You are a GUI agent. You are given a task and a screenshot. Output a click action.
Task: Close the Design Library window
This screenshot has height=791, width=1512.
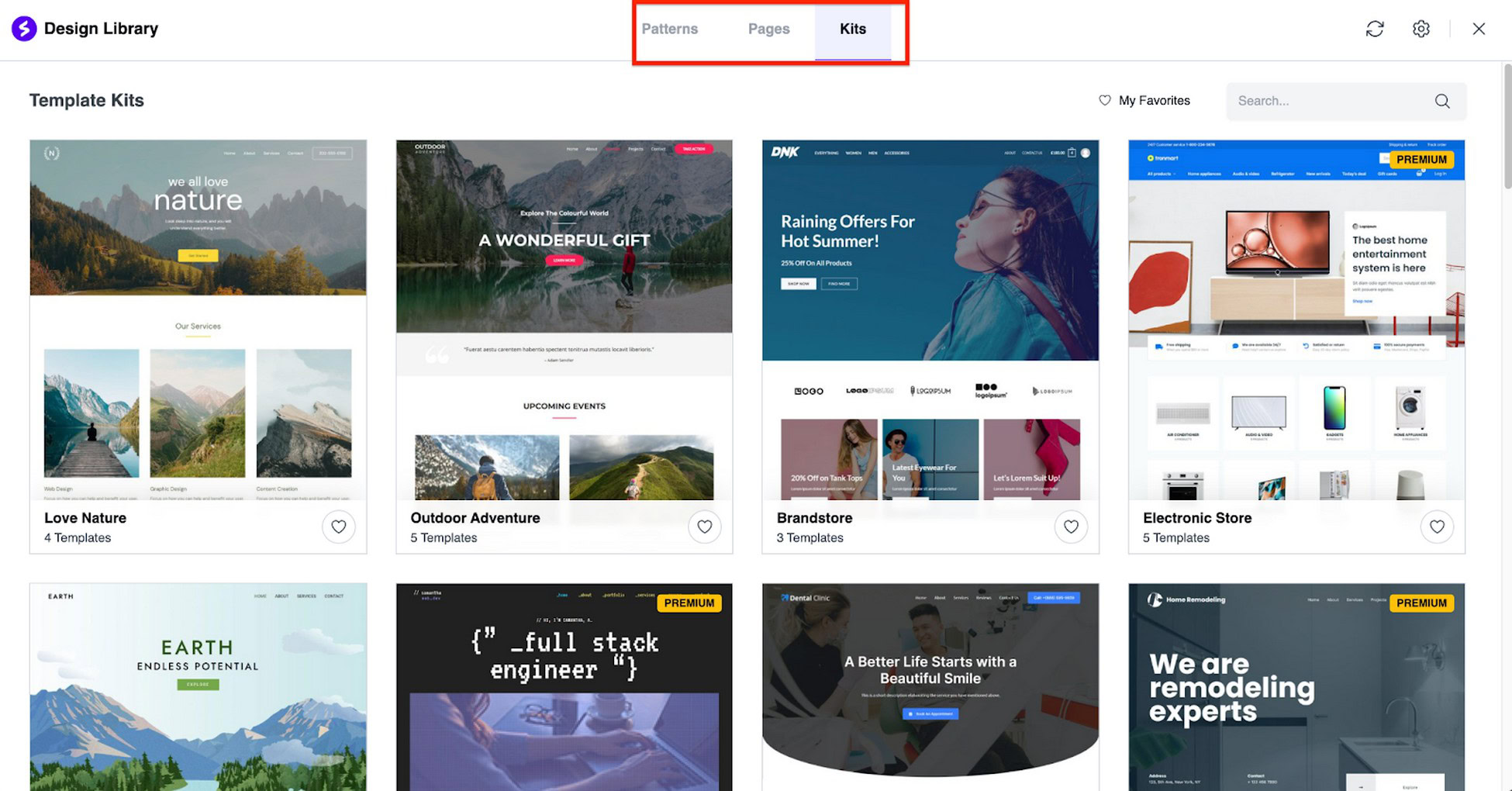pos(1479,29)
